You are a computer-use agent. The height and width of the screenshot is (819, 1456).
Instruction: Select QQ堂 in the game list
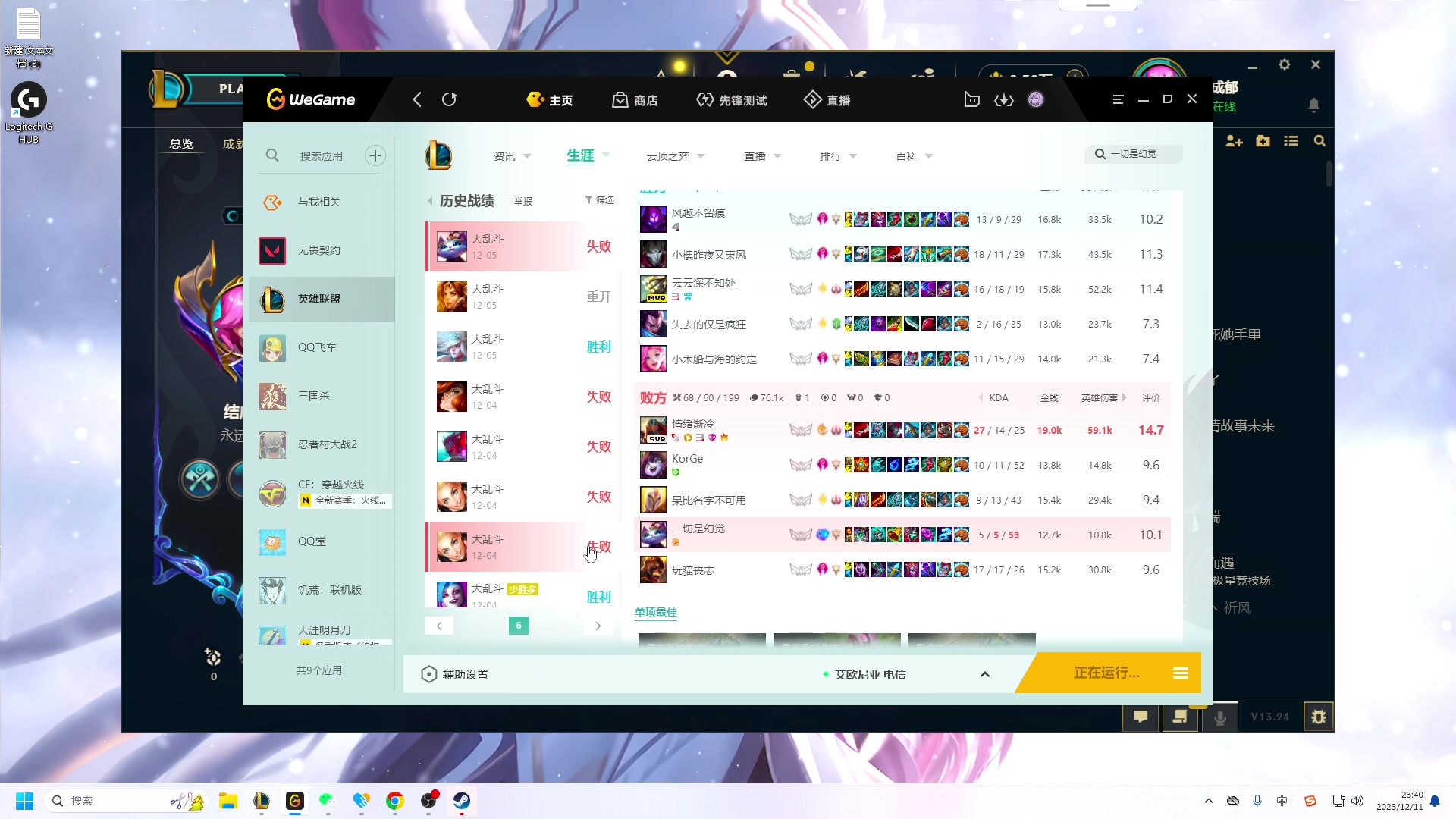click(x=322, y=541)
